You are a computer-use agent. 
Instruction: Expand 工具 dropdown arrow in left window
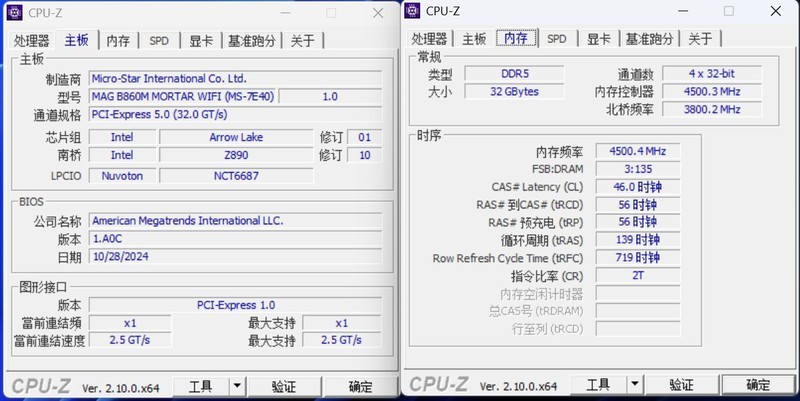237,387
